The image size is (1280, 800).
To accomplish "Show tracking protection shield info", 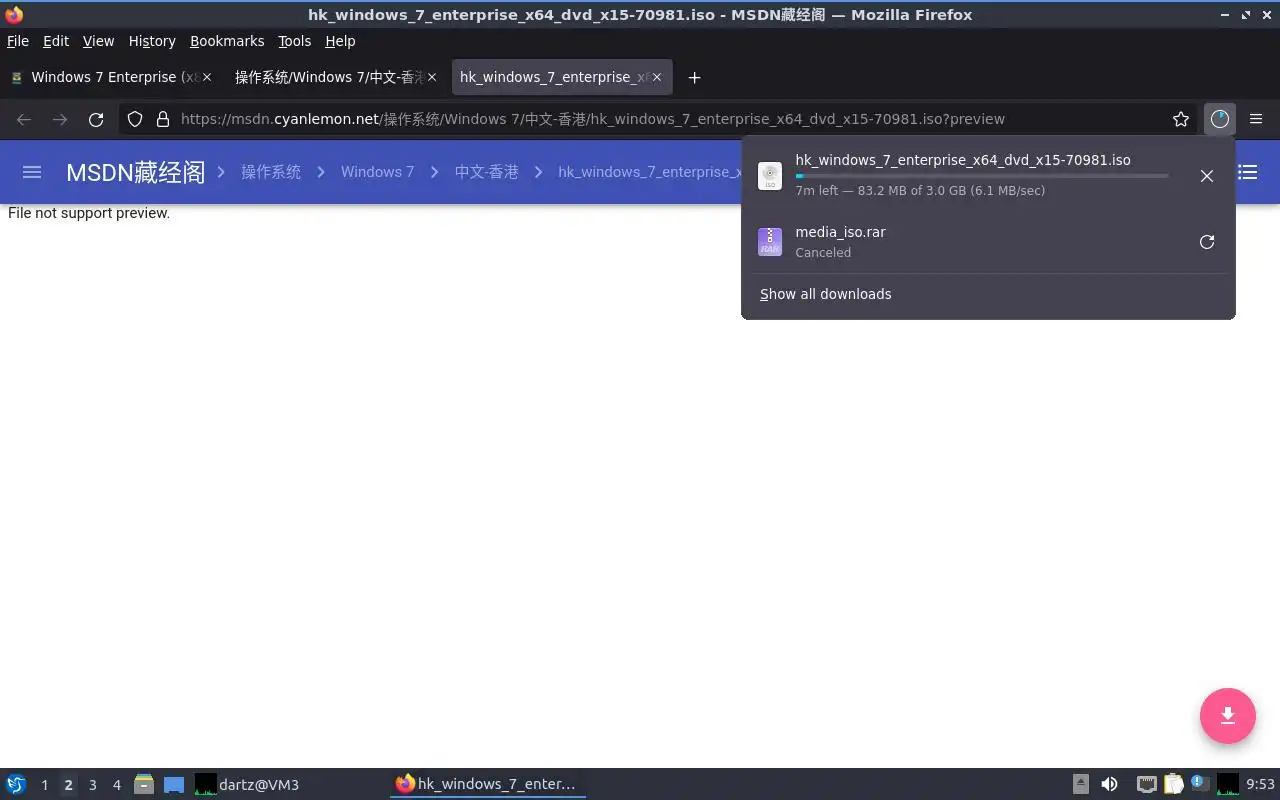I will pyautogui.click(x=135, y=119).
